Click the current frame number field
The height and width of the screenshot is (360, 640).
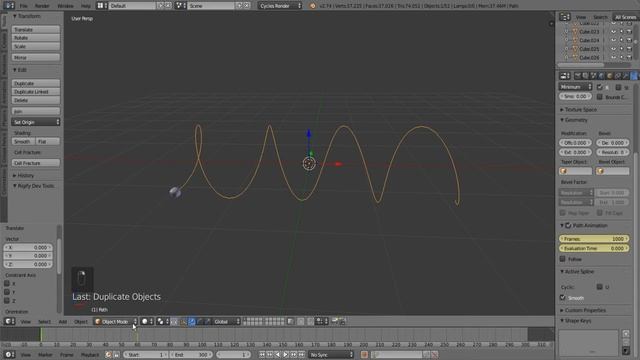click(233, 355)
